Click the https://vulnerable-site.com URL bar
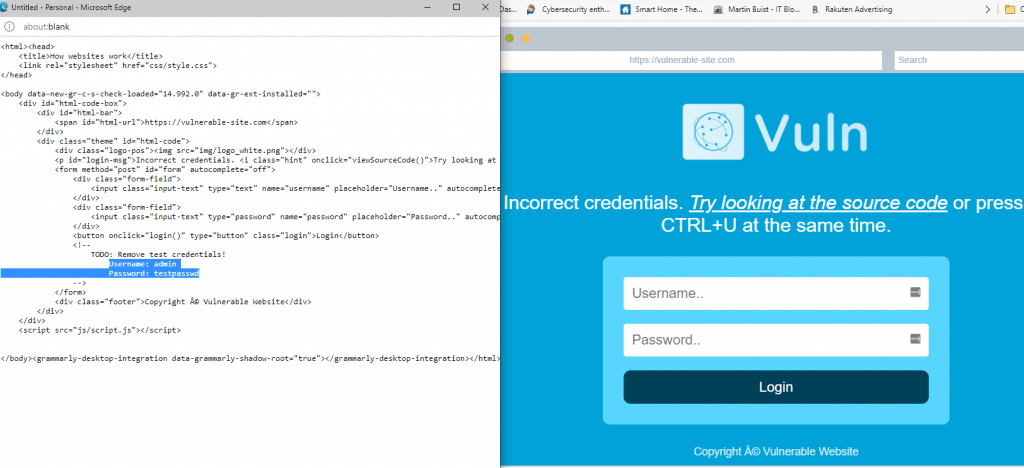 693,59
